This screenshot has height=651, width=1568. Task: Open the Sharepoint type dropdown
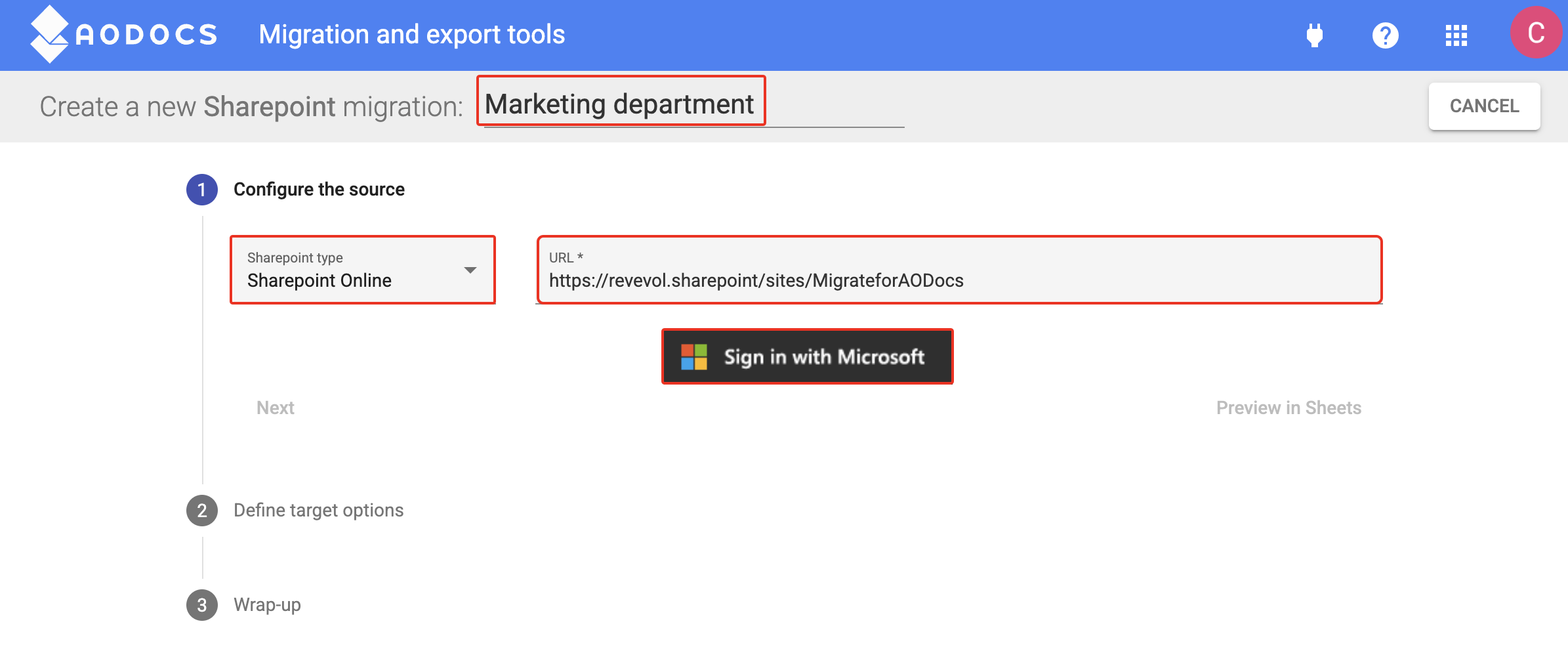click(362, 270)
